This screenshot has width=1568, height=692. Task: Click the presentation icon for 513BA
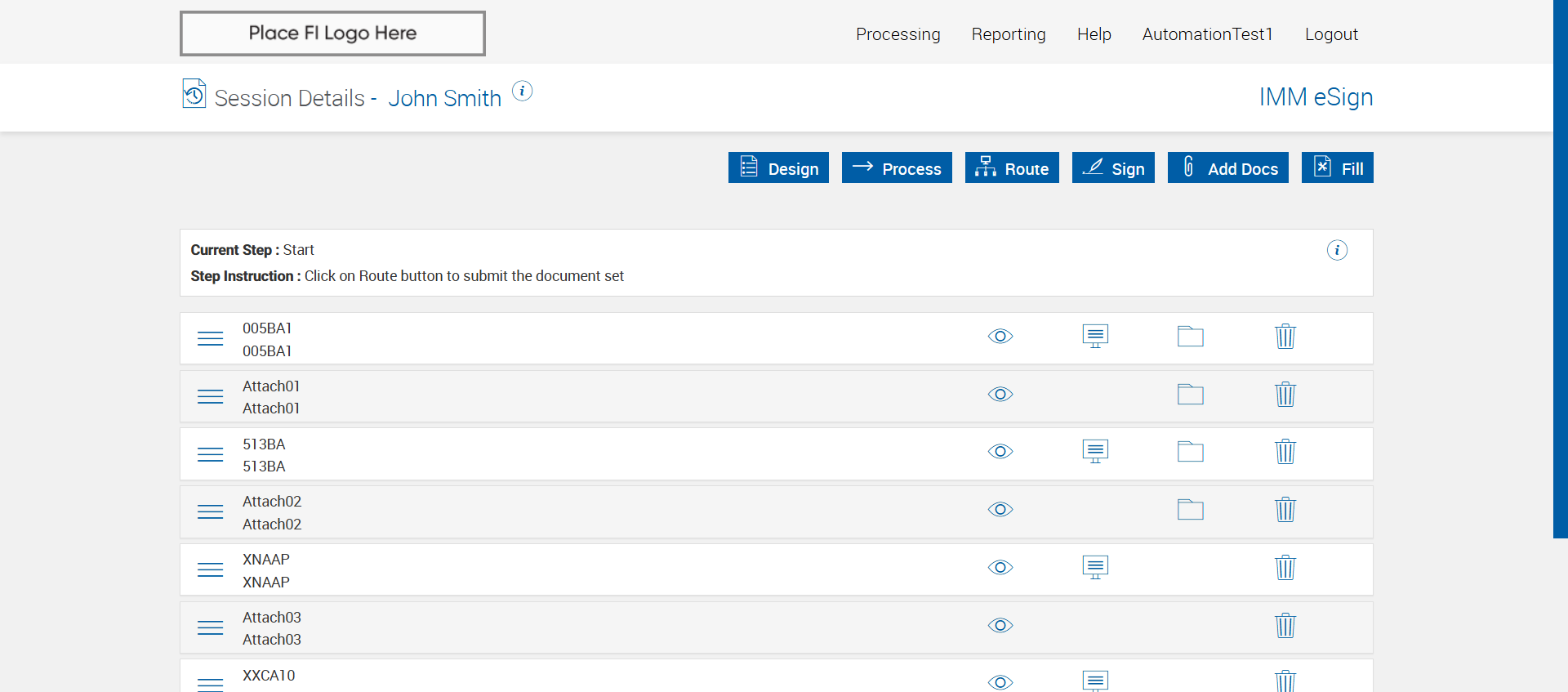click(1095, 451)
